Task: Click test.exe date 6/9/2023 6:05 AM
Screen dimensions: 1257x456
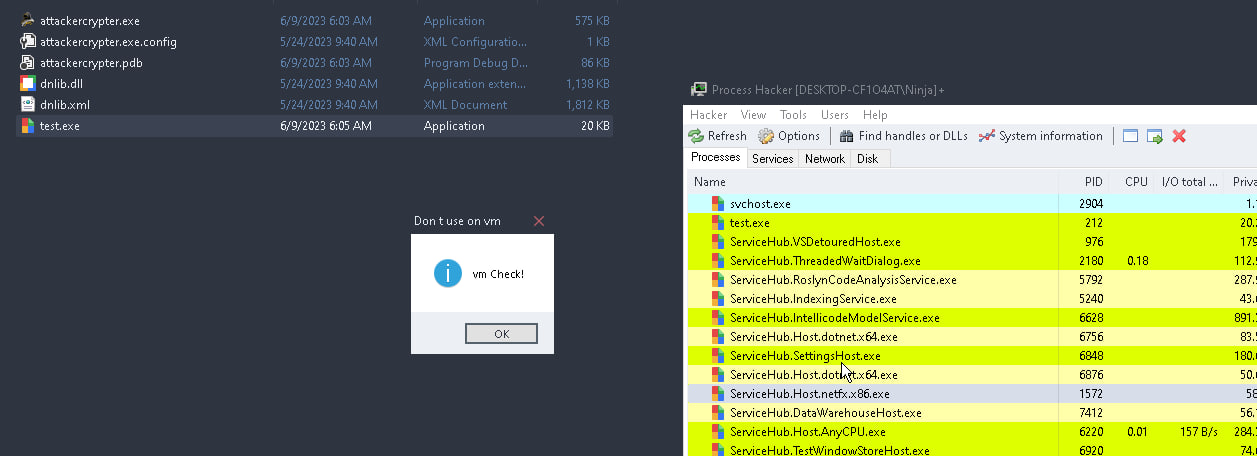Action: [x=326, y=126]
